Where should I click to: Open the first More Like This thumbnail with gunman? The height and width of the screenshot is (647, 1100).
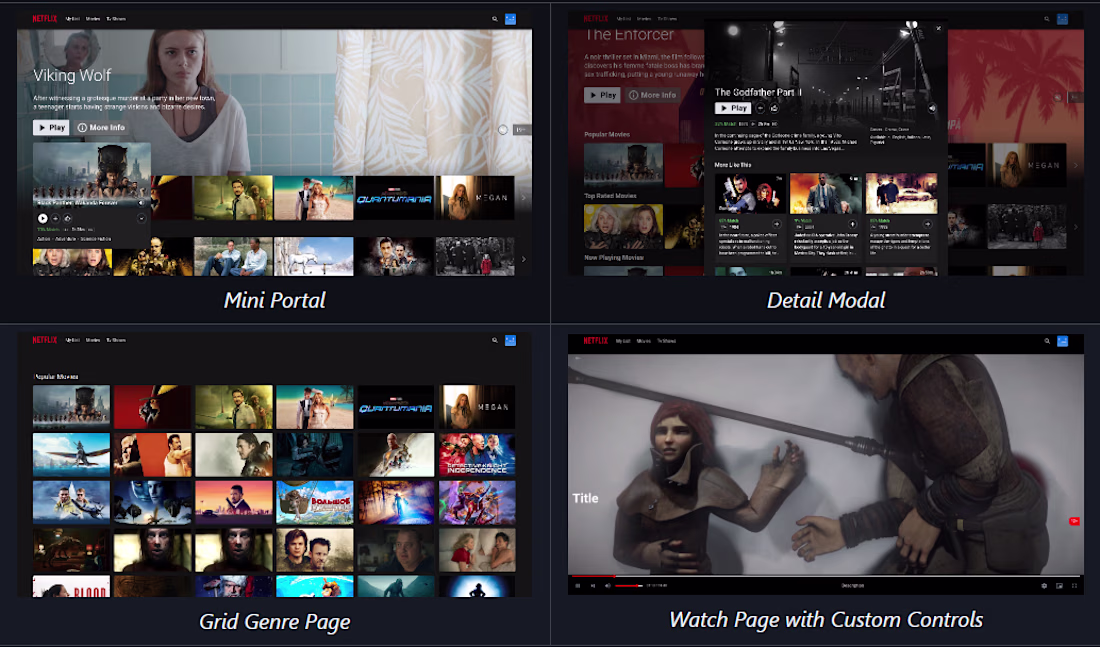tap(750, 193)
